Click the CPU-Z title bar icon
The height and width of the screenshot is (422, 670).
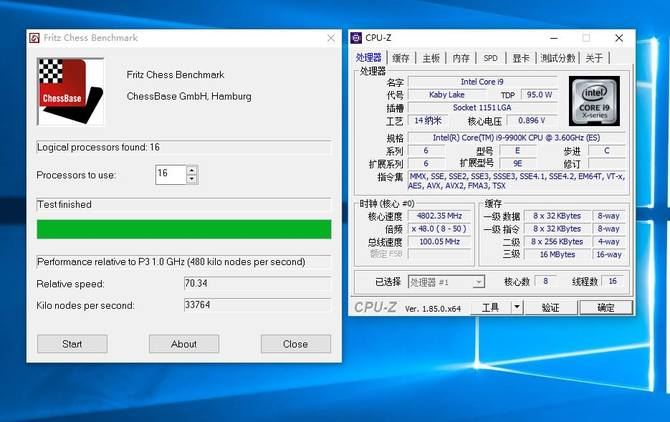click(x=356, y=38)
